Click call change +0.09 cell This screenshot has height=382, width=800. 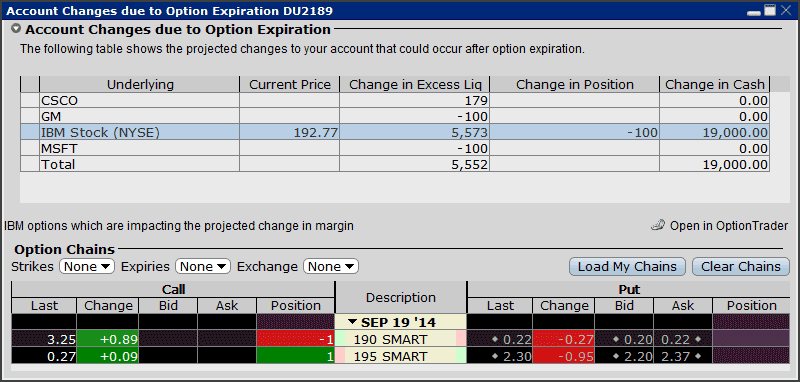[108, 356]
